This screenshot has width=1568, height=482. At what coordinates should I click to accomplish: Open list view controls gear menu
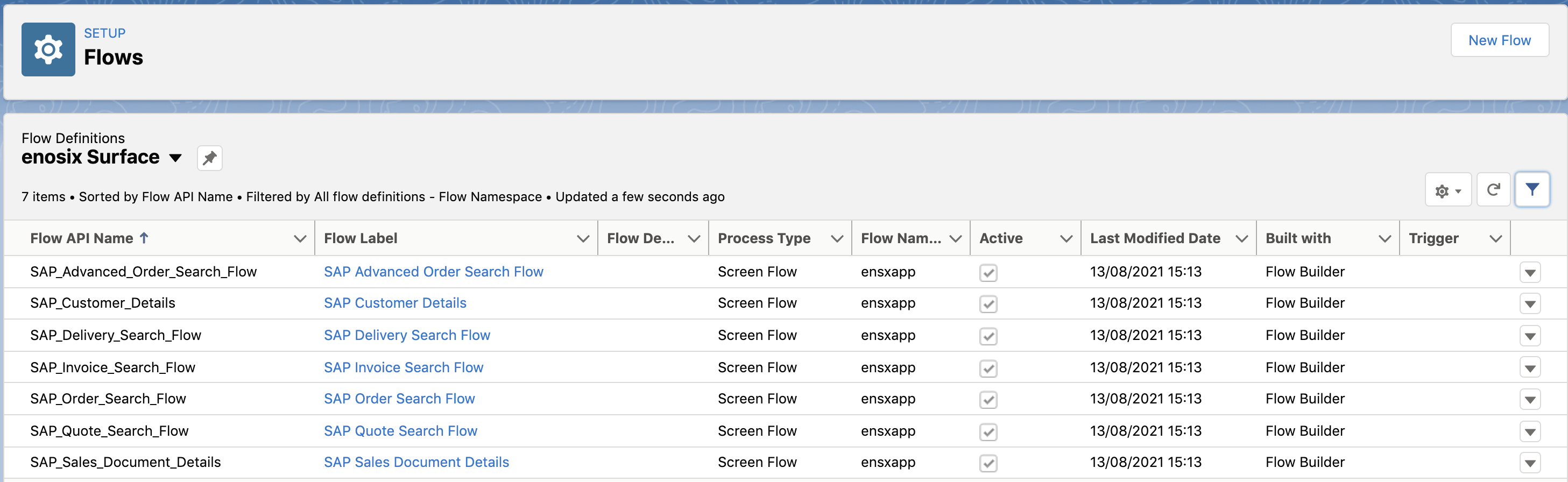1448,190
